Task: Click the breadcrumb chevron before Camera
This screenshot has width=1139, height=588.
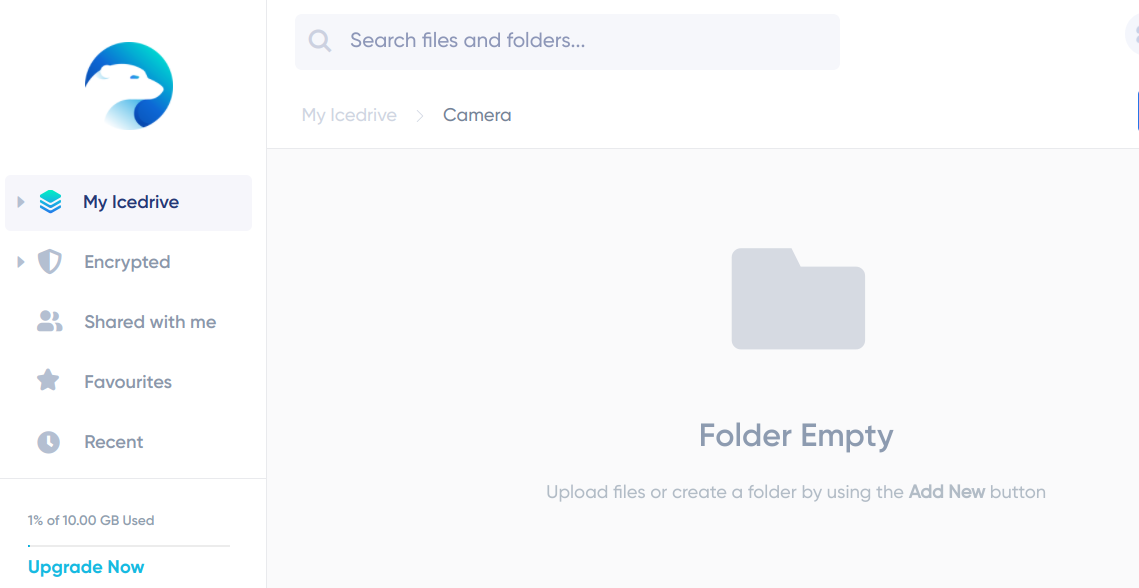Action: [x=420, y=116]
